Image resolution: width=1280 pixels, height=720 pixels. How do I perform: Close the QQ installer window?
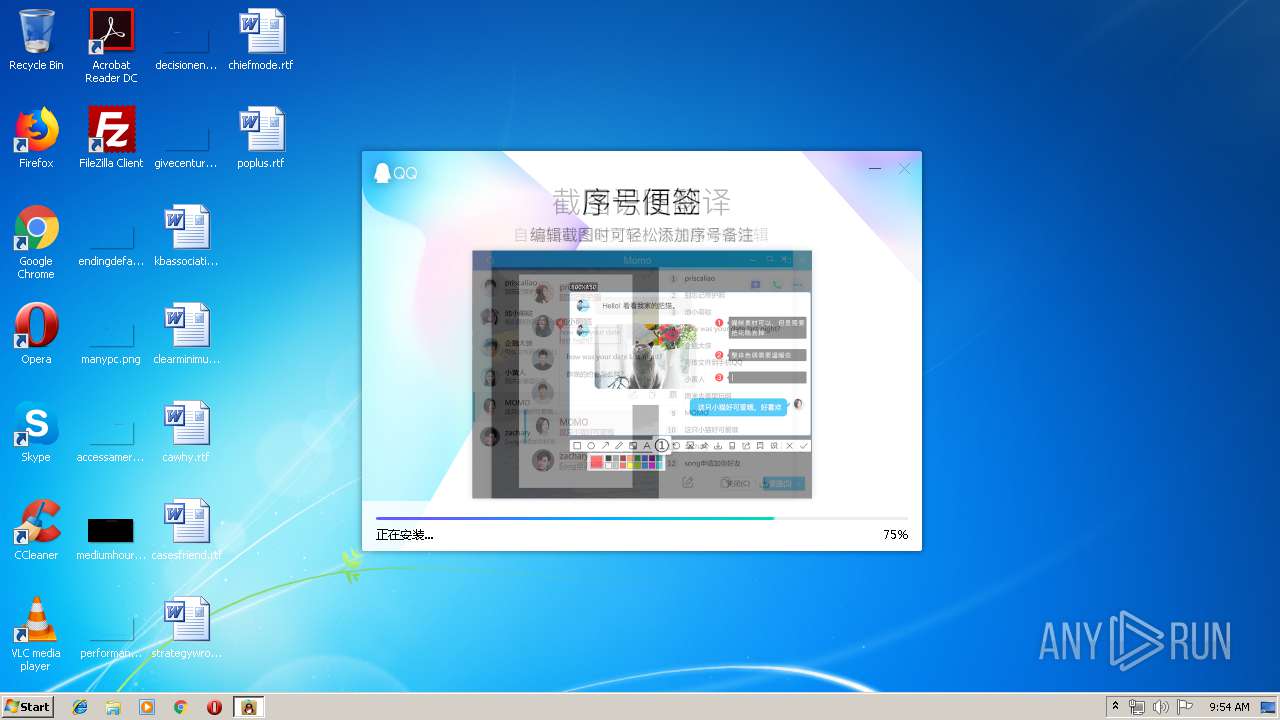click(904, 169)
